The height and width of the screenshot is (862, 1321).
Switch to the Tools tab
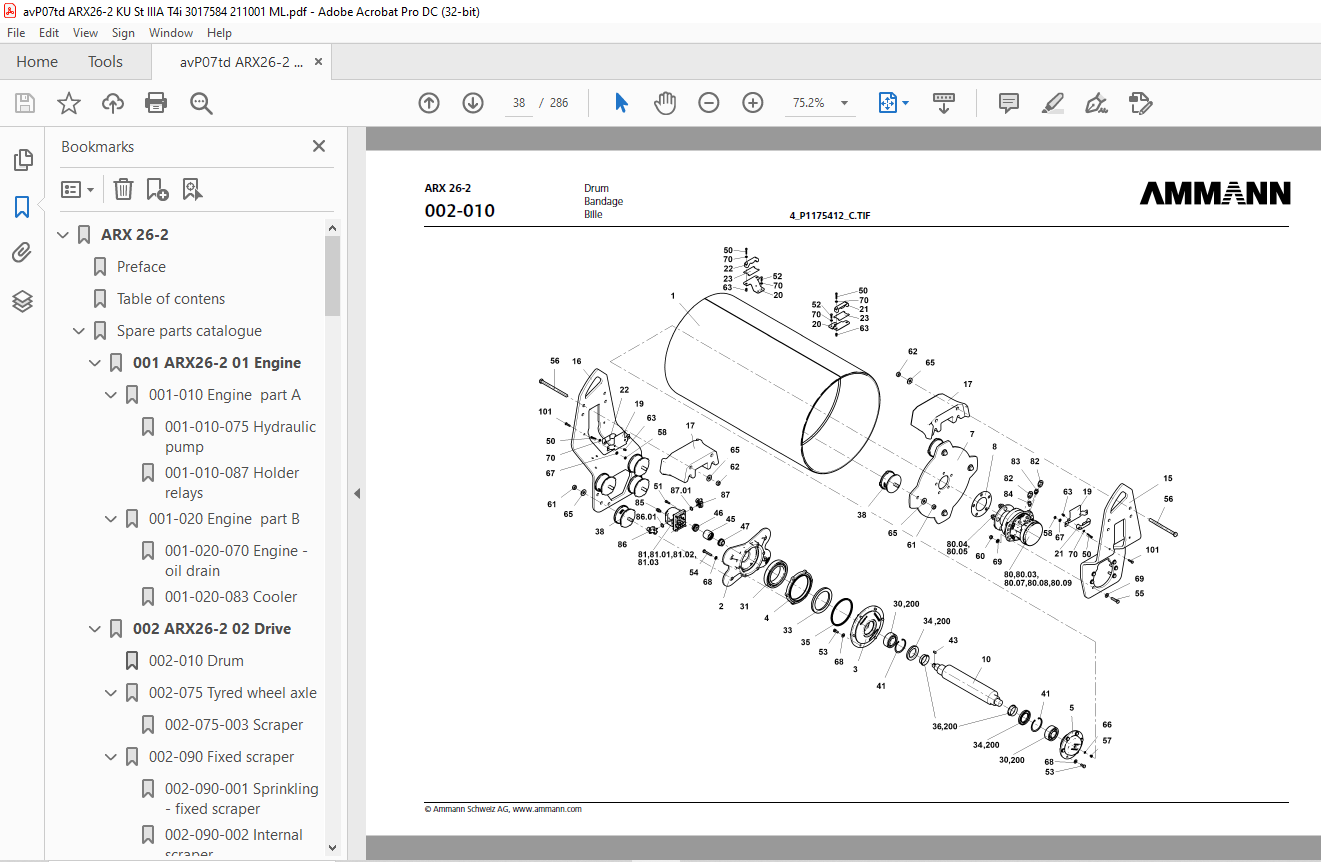pyautogui.click(x=105, y=62)
